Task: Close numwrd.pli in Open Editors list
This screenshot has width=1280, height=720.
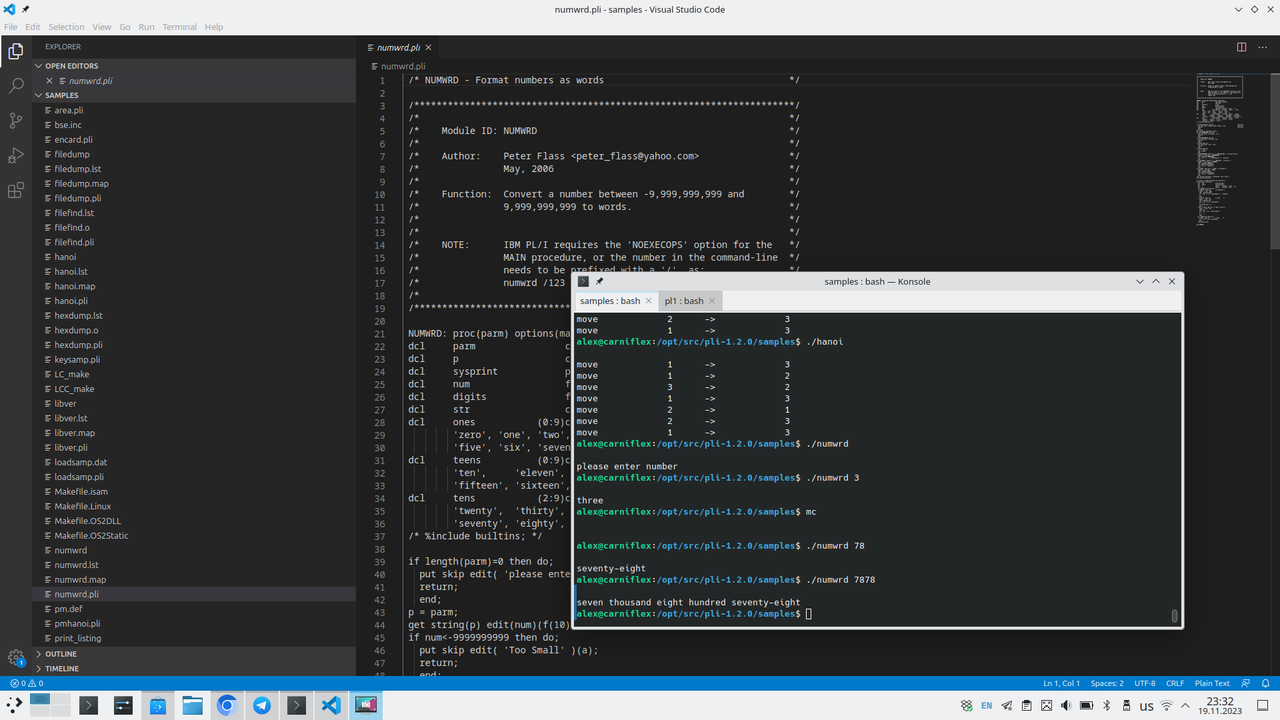Action: point(49,81)
